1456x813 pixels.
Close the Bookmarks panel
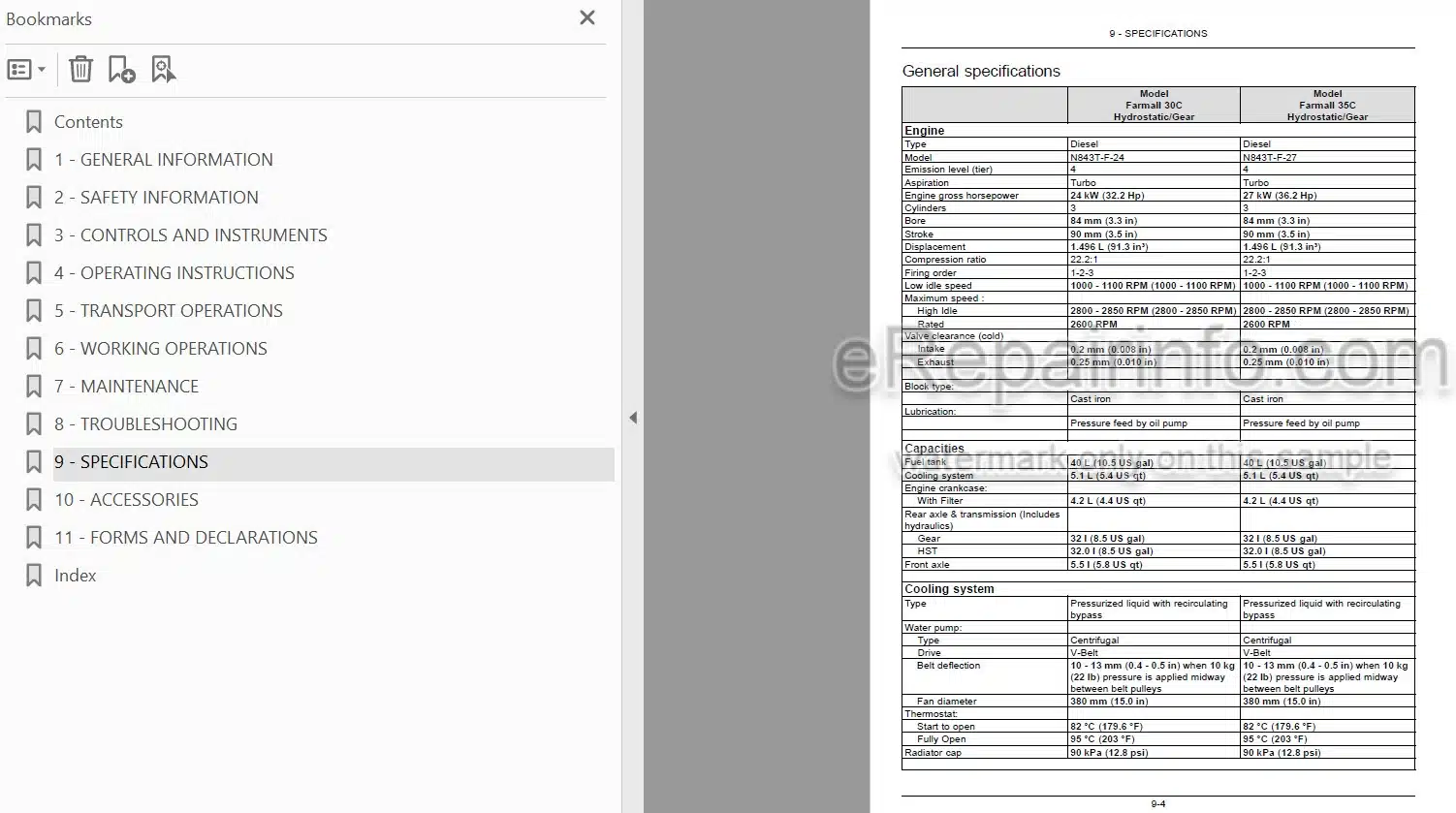point(586,17)
